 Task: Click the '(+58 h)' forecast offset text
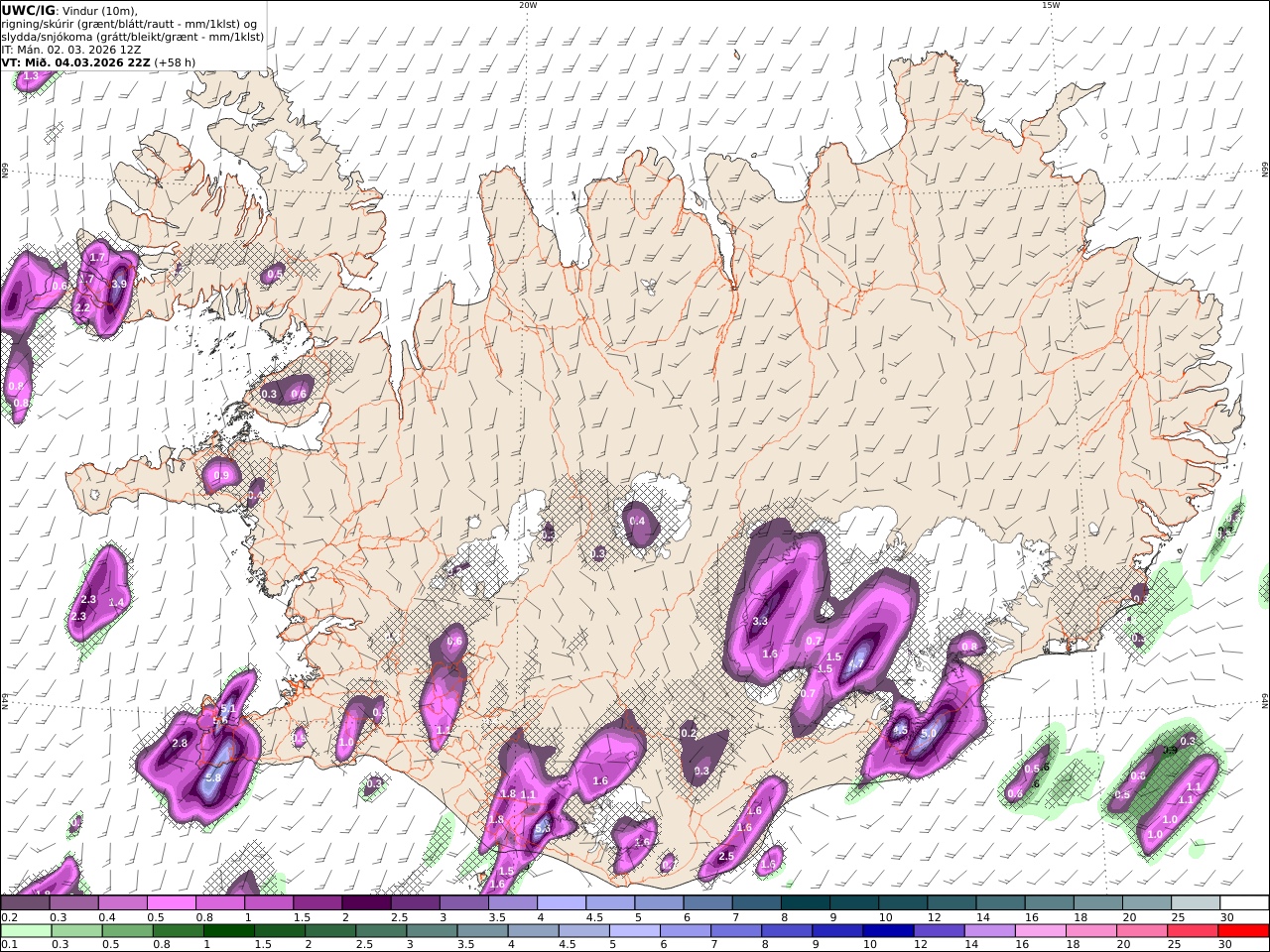click(175, 61)
